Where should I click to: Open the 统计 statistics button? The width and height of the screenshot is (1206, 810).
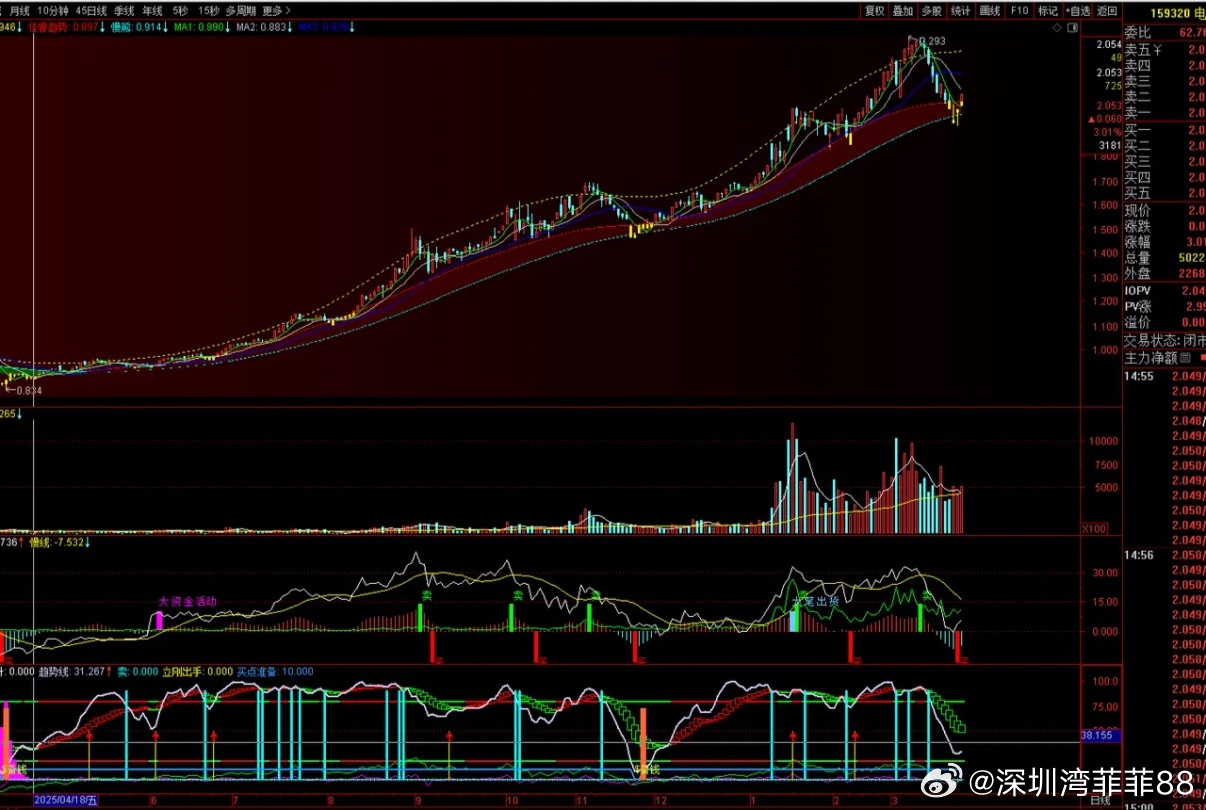(x=961, y=10)
